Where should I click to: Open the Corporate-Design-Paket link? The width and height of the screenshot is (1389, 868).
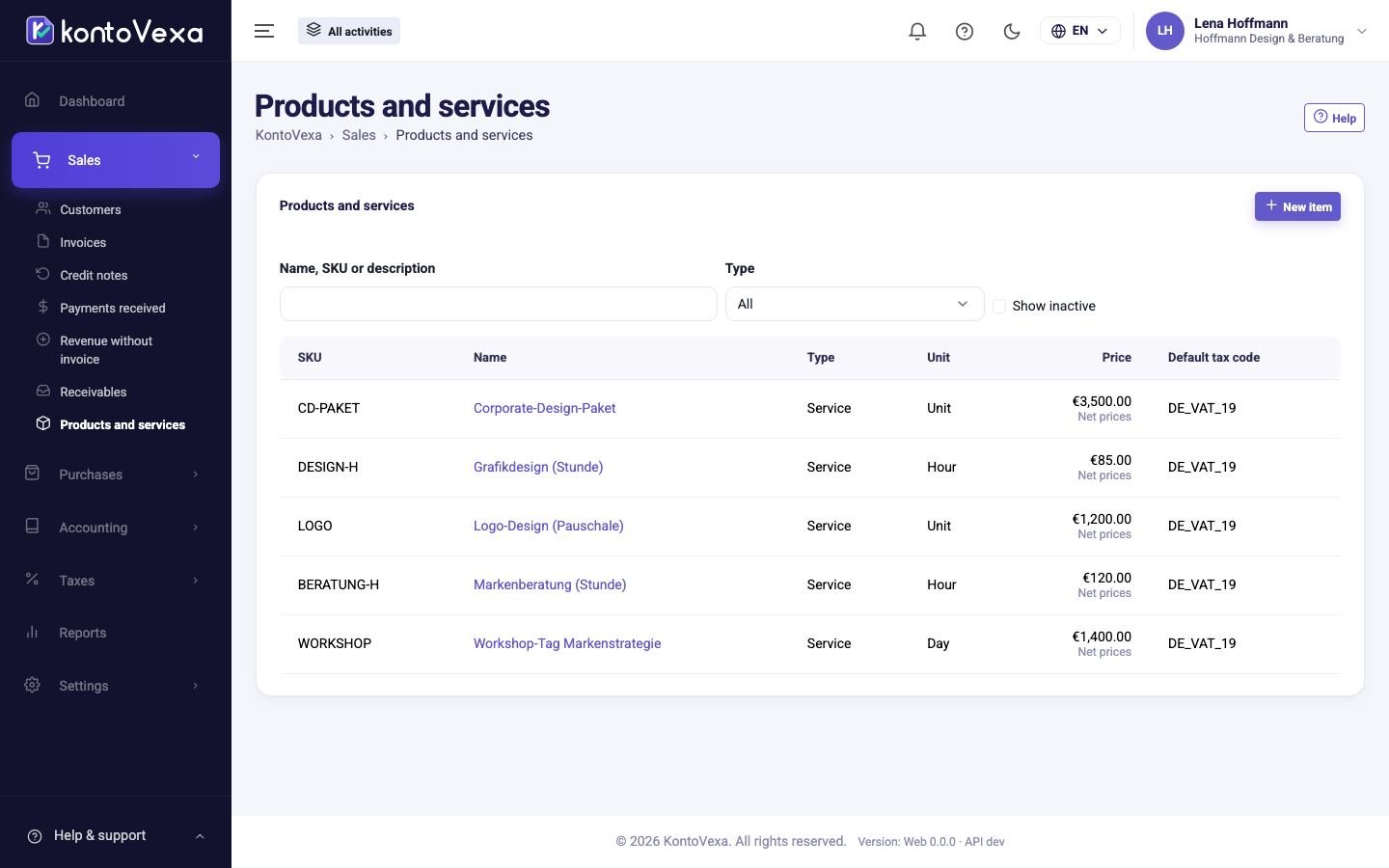(x=545, y=408)
